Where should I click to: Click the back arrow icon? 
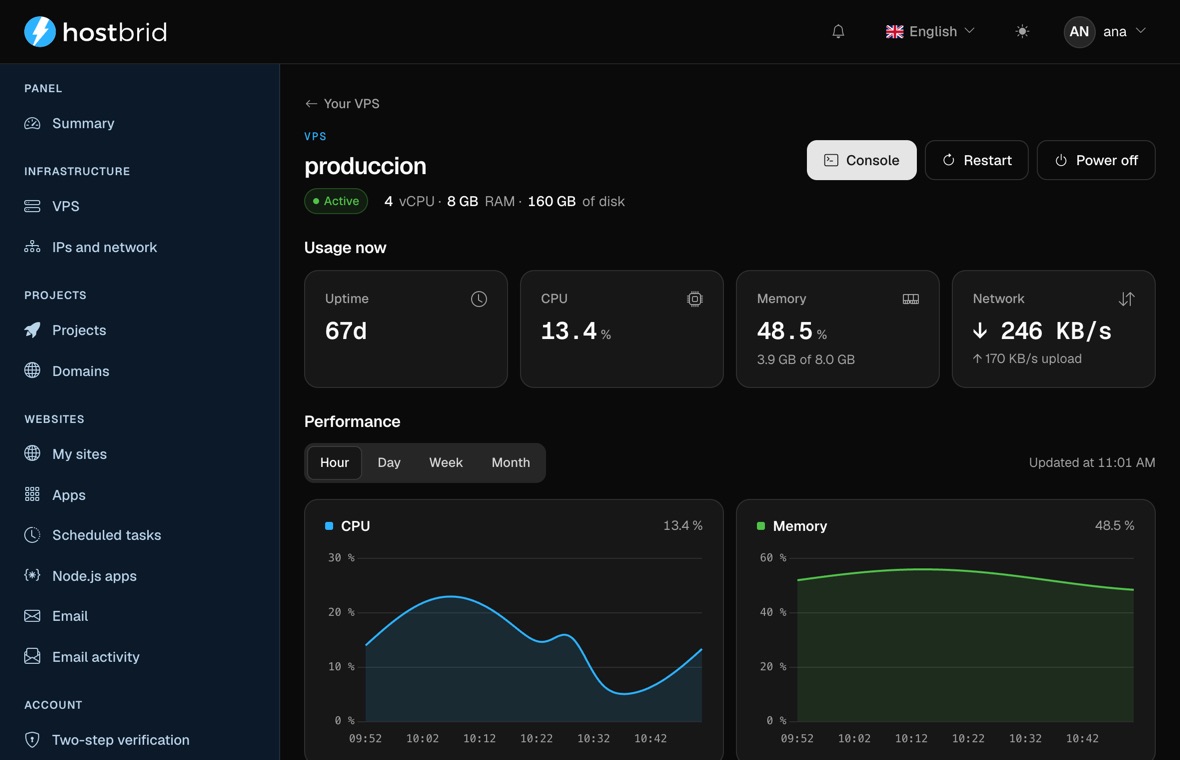tap(311, 104)
